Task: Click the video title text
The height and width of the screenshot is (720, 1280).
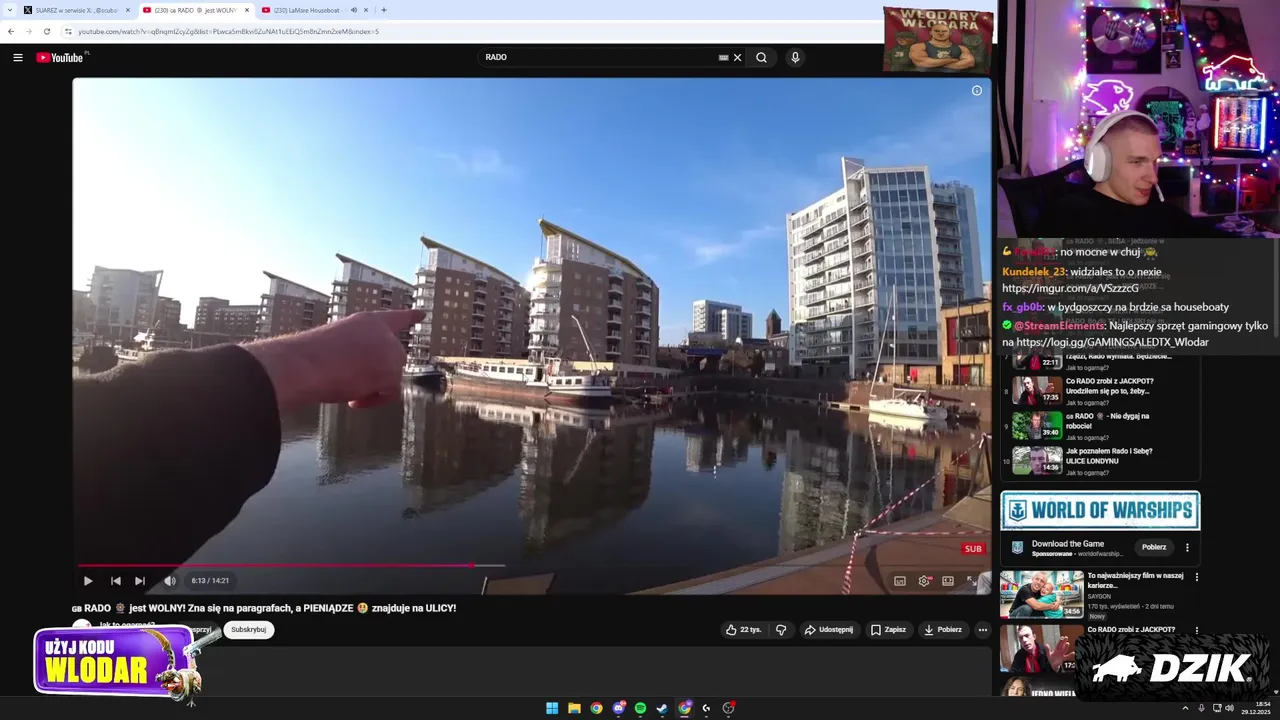Action: point(264,608)
